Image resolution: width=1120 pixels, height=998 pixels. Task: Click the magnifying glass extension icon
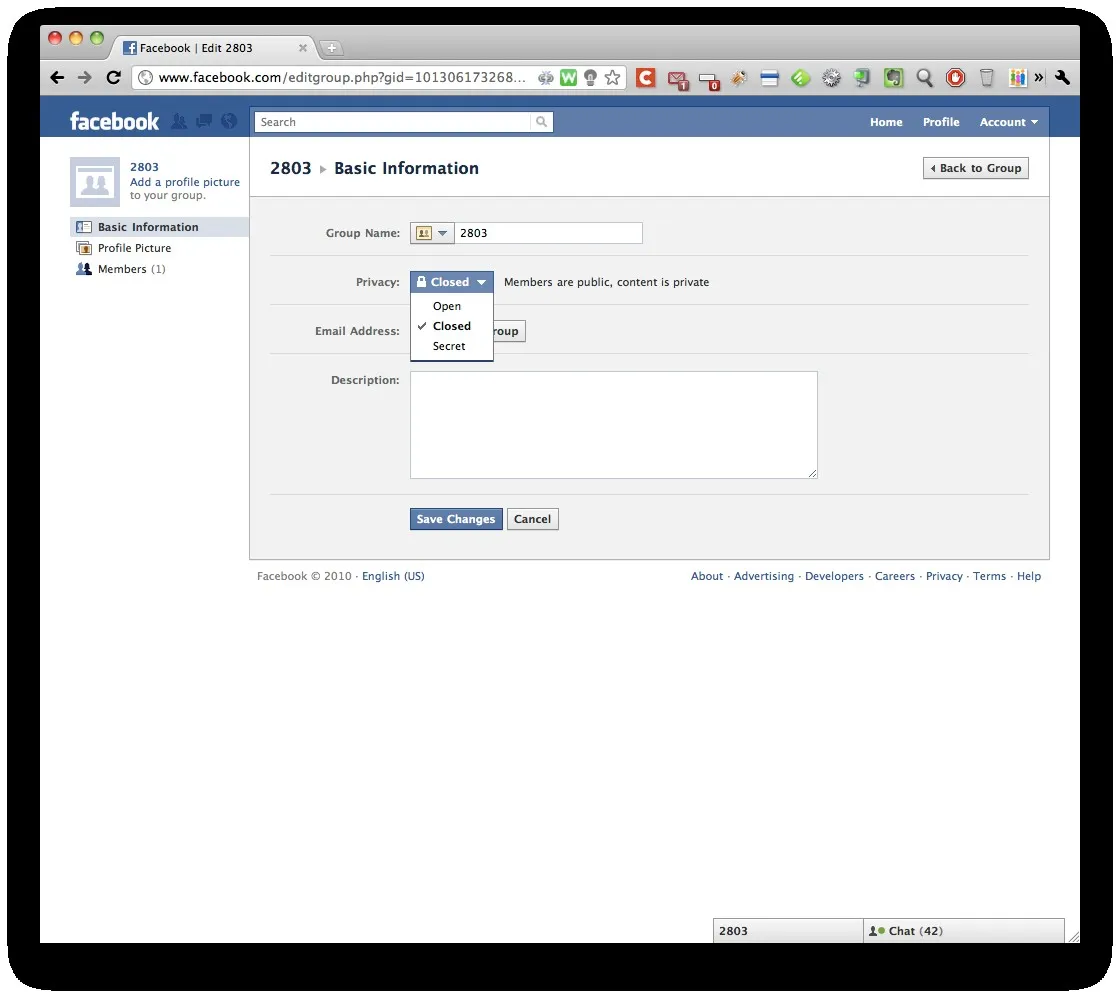point(924,78)
